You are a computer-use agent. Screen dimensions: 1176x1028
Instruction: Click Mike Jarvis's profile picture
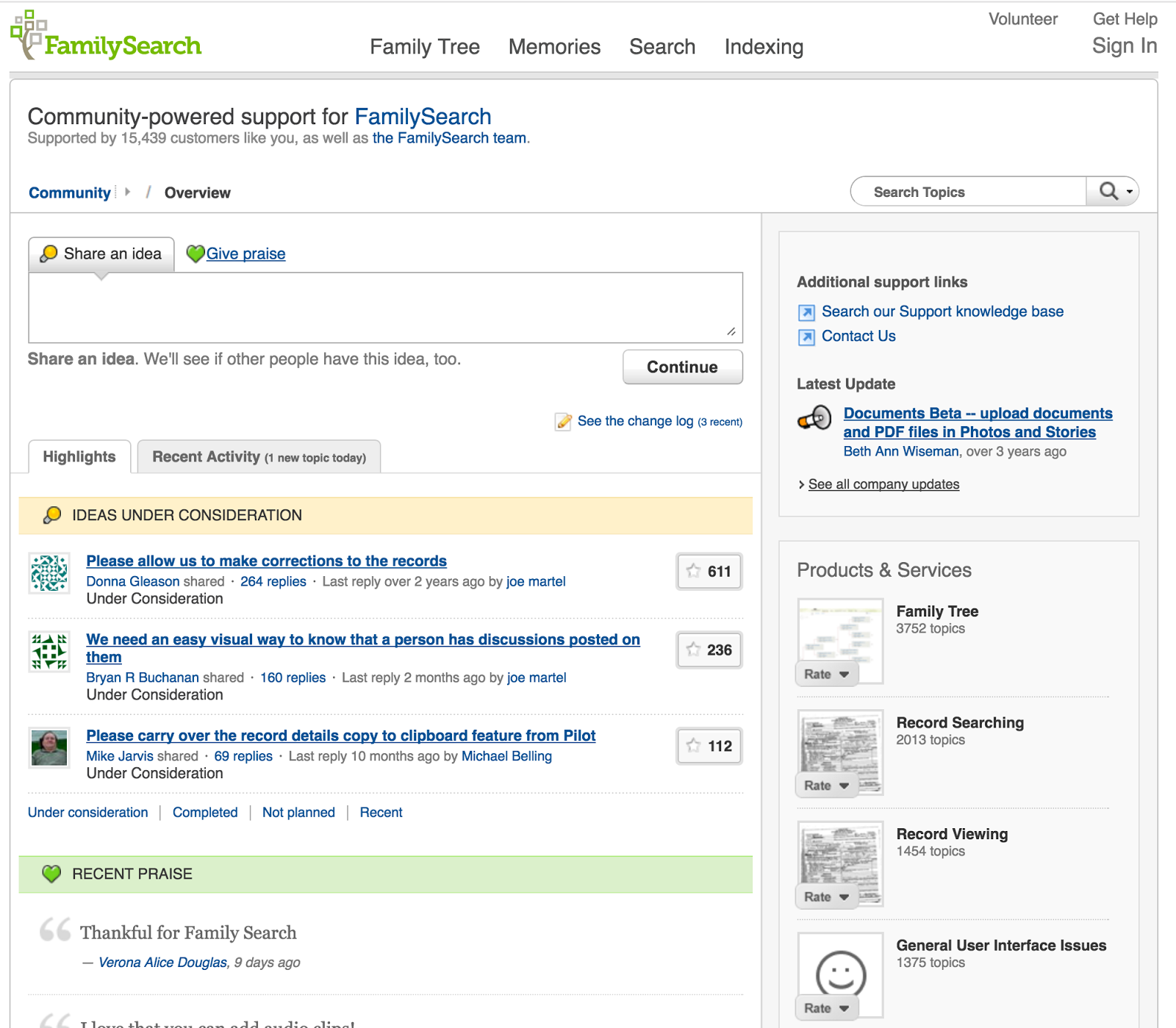49,748
